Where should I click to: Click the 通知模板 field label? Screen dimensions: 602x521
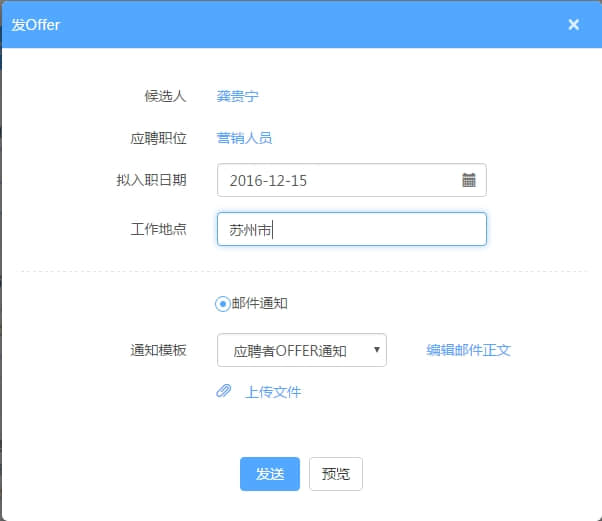pos(158,350)
